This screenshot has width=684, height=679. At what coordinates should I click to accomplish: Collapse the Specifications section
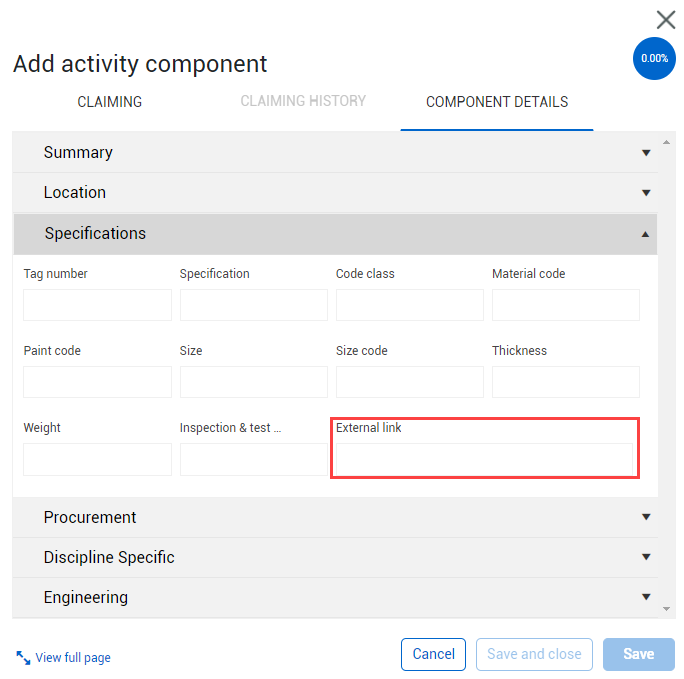click(x=646, y=234)
